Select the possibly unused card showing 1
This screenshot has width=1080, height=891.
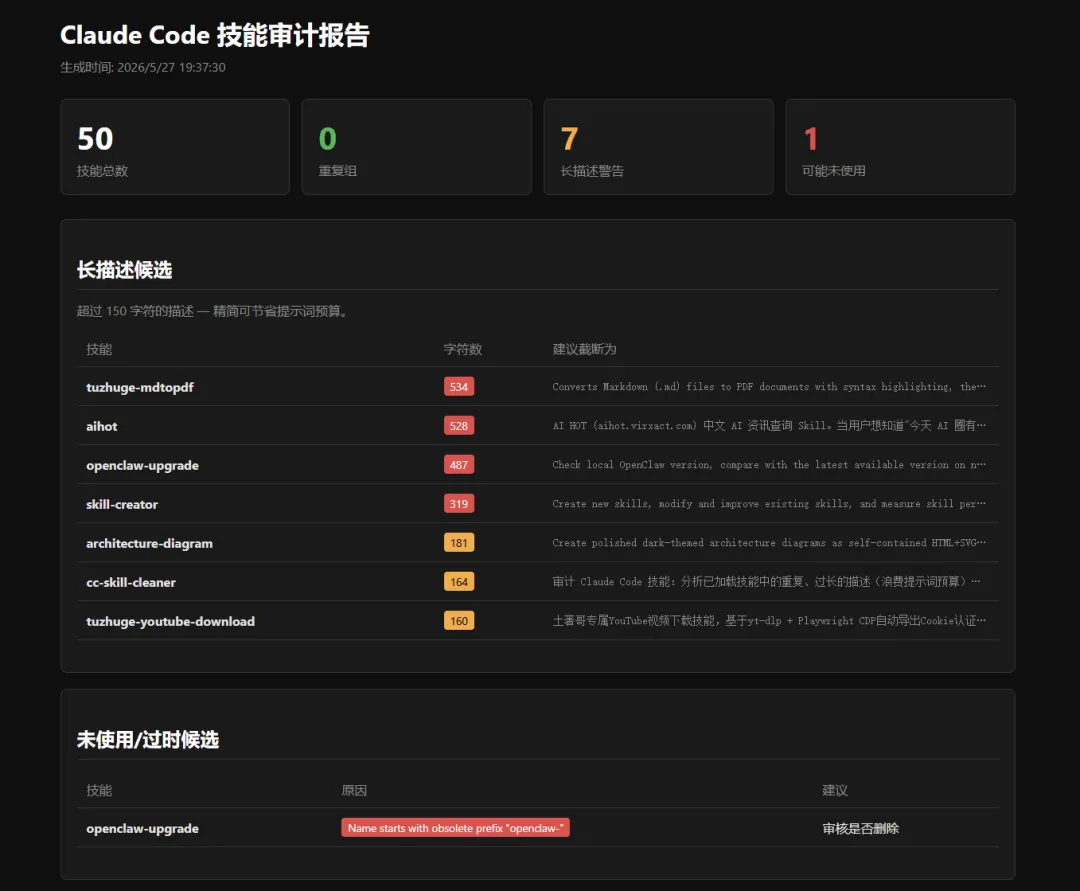point(900,147)
